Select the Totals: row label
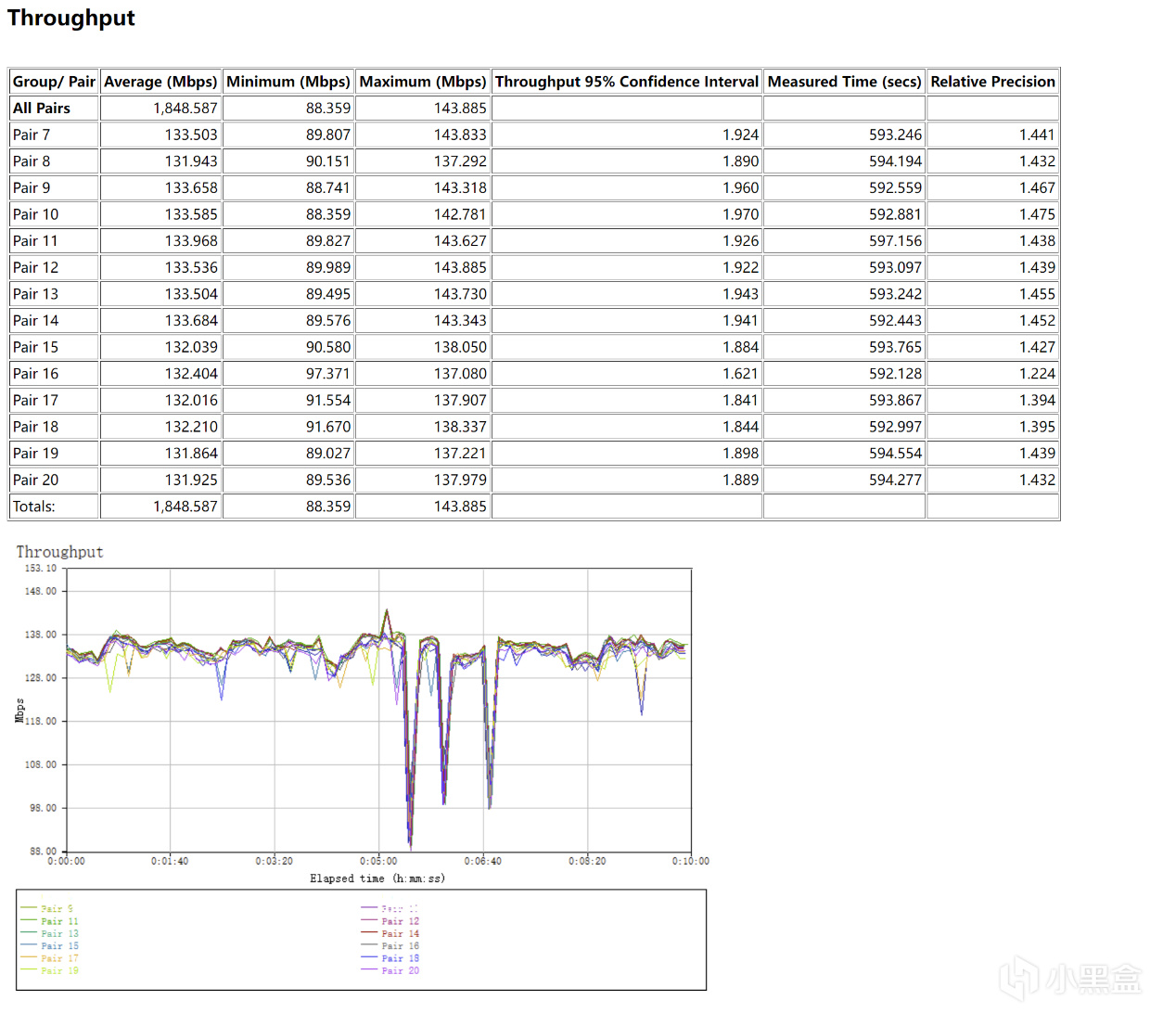Viewport: 1176px width, 1026px height. [34, 507]
